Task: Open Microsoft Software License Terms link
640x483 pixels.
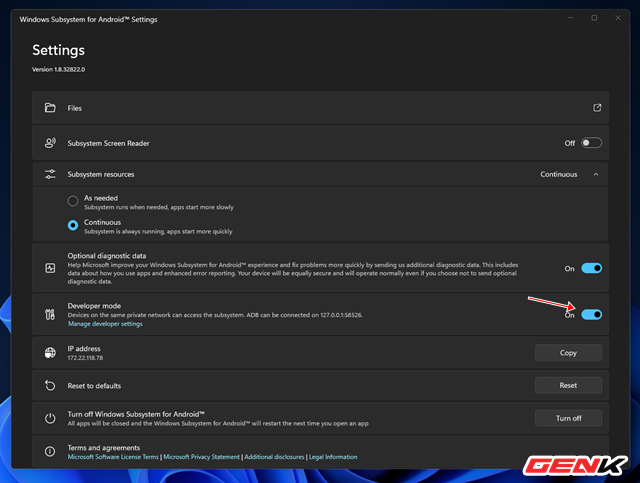Action: click(x=113, y=457)
